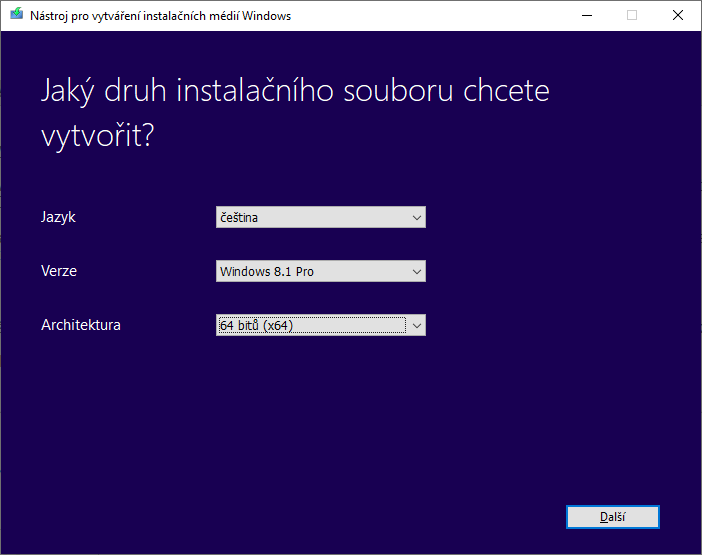Viewport: 702px width, 555px height.
Task: Open the Jazyk language dropdown showing čeština
Action: point(321,217)
